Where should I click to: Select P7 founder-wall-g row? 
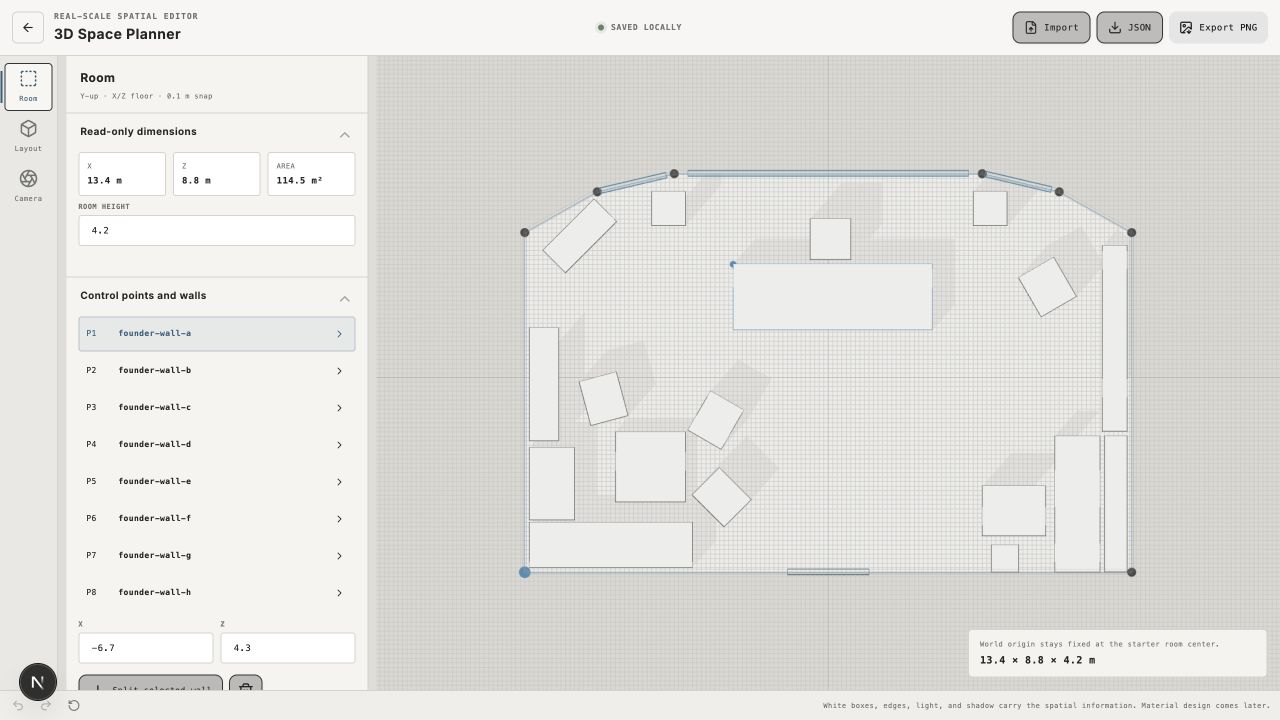click(217, 556)
